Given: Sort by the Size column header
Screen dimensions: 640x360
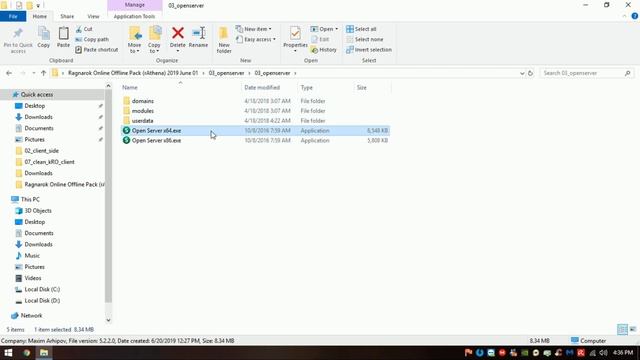Looking at the screenshot, I should pyautogui.click(x=362, y=87).
